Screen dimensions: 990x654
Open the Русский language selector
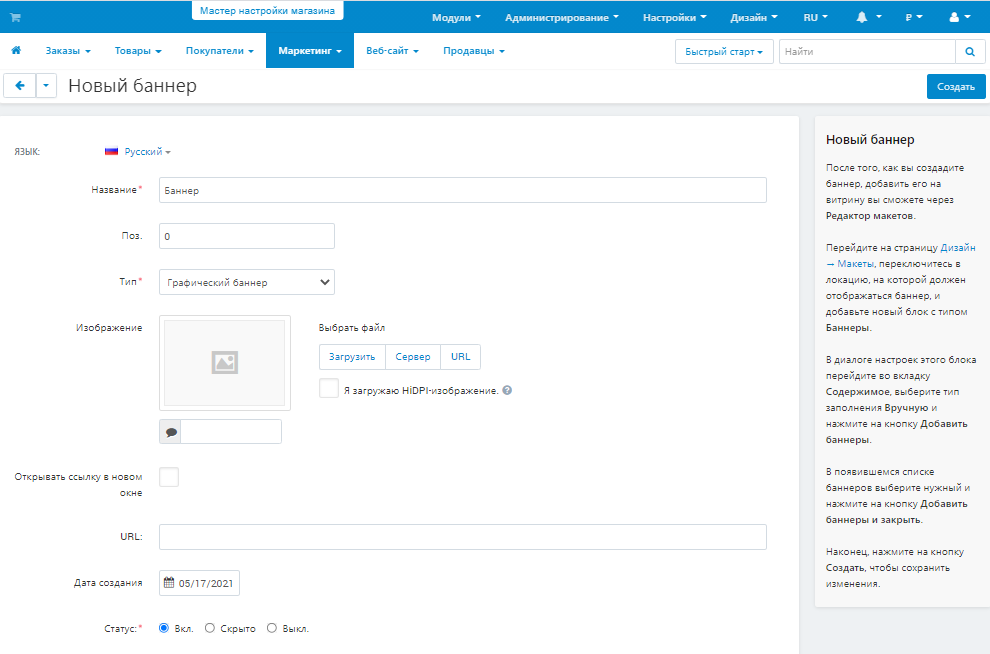(x=138, y=152)
